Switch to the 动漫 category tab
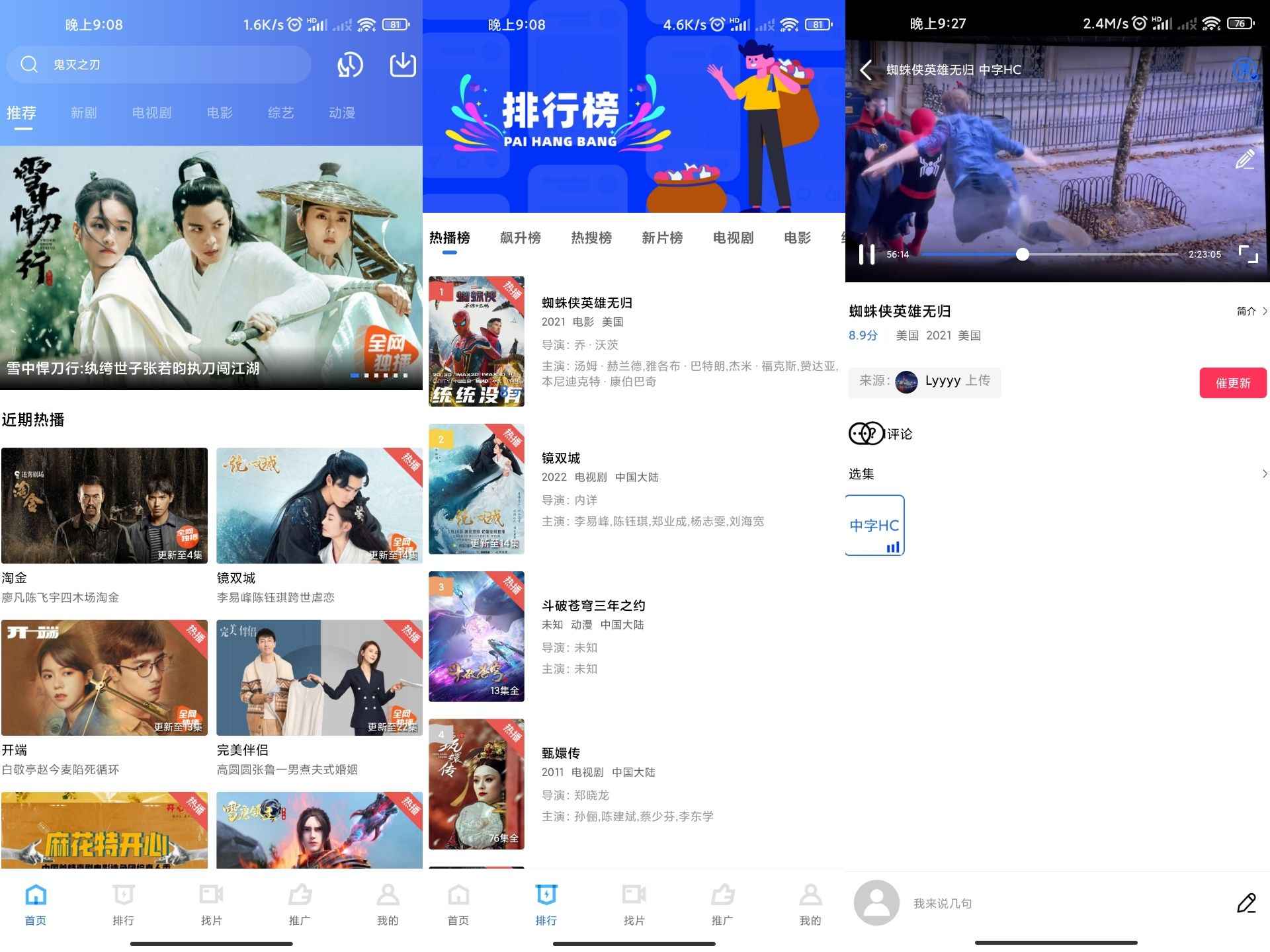The image size is (1270, 952). [343, 112]
